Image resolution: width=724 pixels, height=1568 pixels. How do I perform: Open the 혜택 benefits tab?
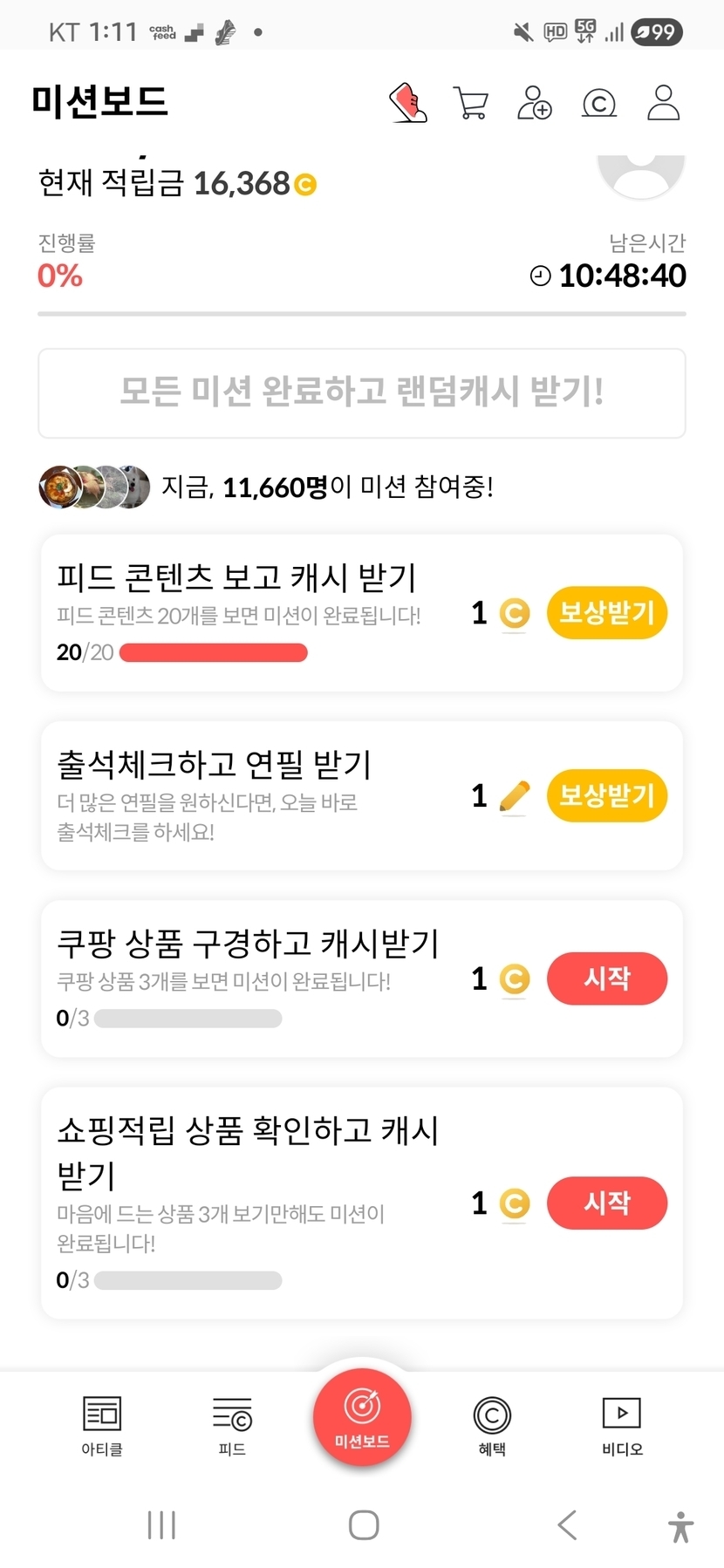pyautogui.click(x=492, y=1424)
